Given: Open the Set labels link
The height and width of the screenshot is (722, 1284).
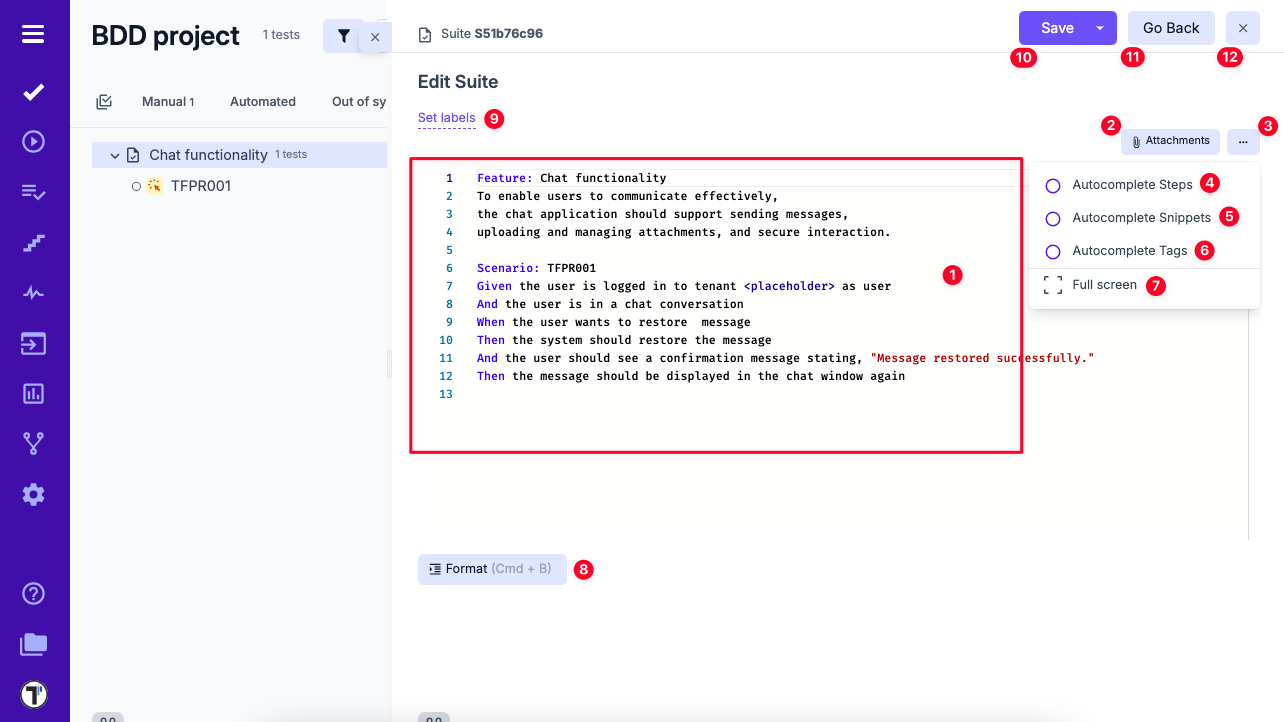Looking at the screenshot, I should (446, 117).
